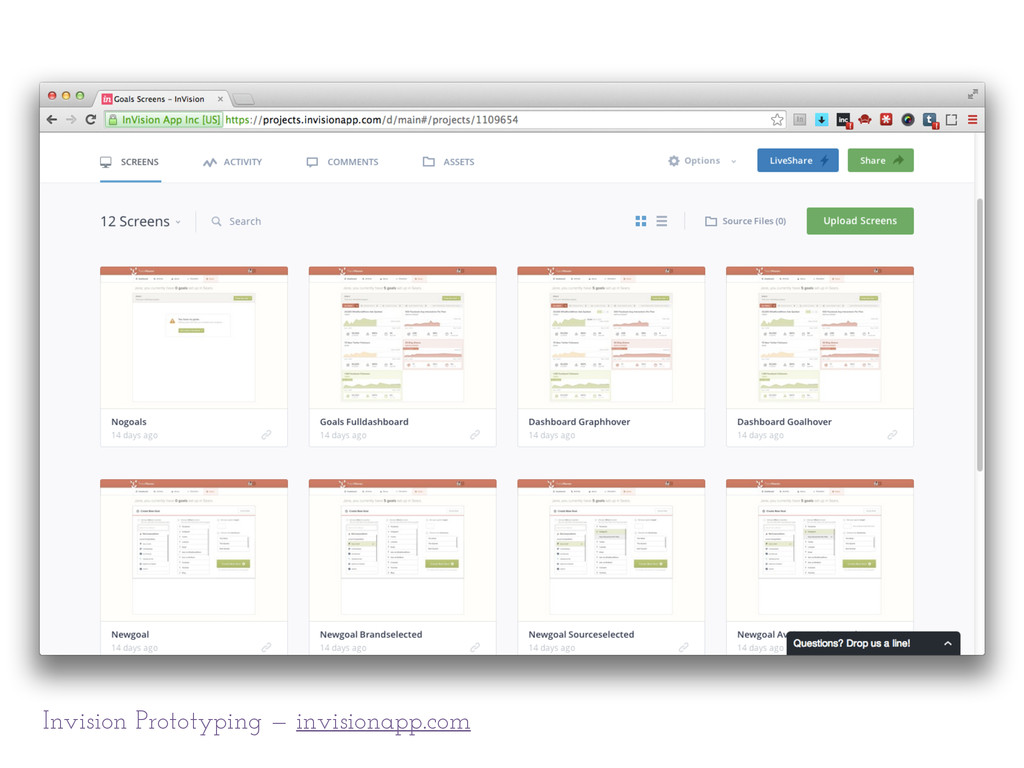1024x768 pixels.
Task: Click the LiveShare button
Action: point(797,161)
